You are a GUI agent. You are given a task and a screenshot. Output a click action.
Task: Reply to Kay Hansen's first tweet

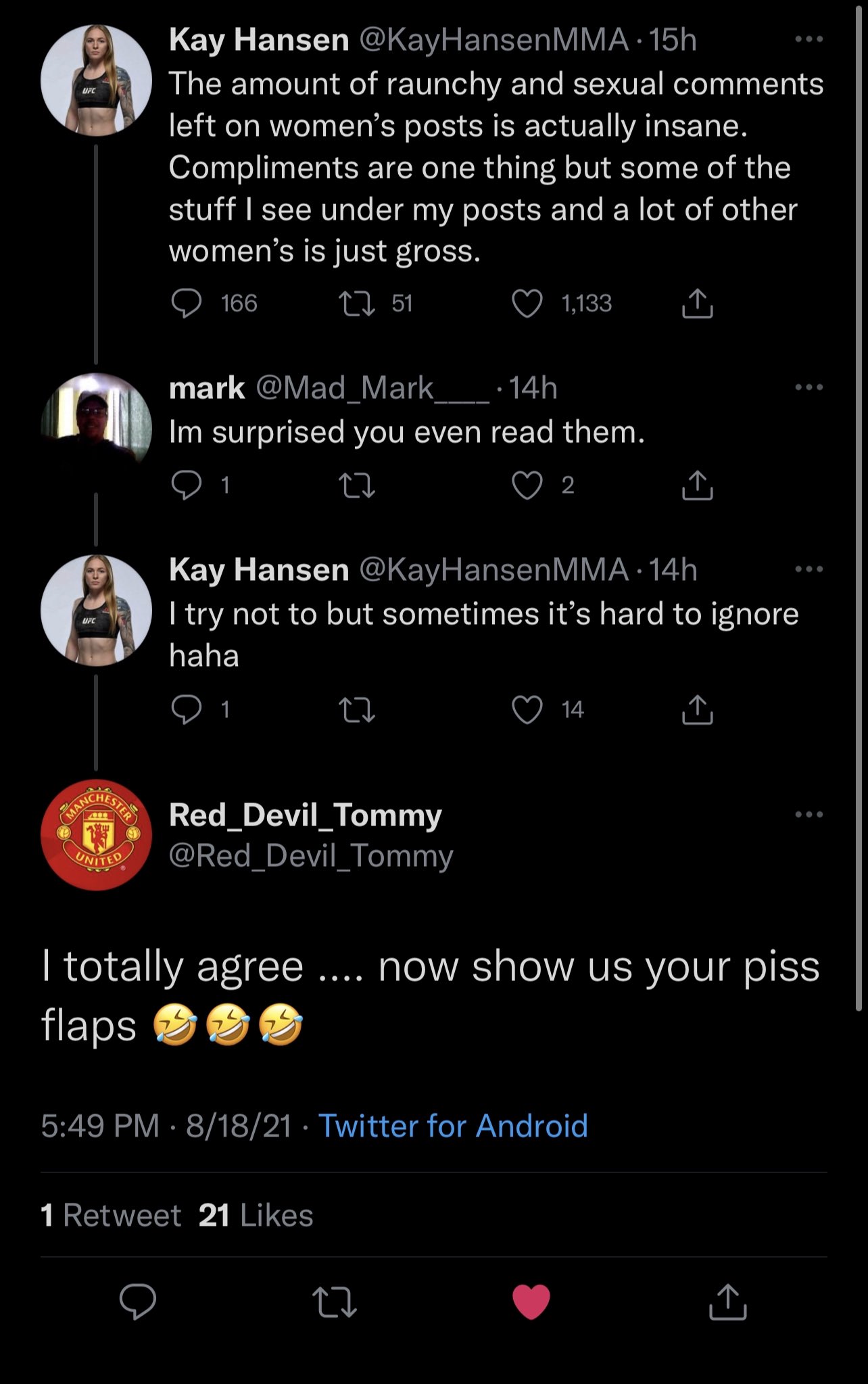tap(186, 304)
